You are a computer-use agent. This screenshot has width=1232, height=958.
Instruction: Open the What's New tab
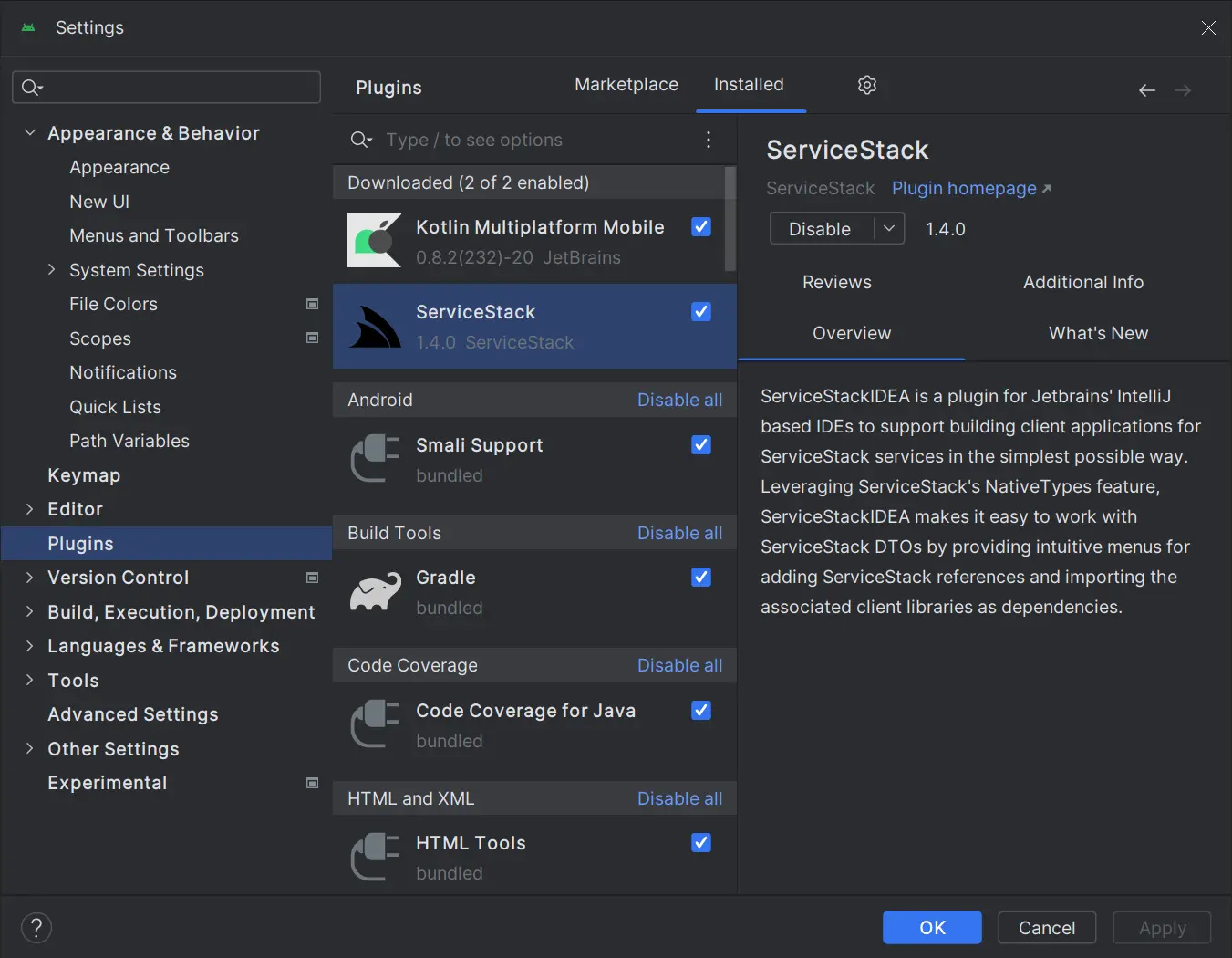click(1098, 333)
